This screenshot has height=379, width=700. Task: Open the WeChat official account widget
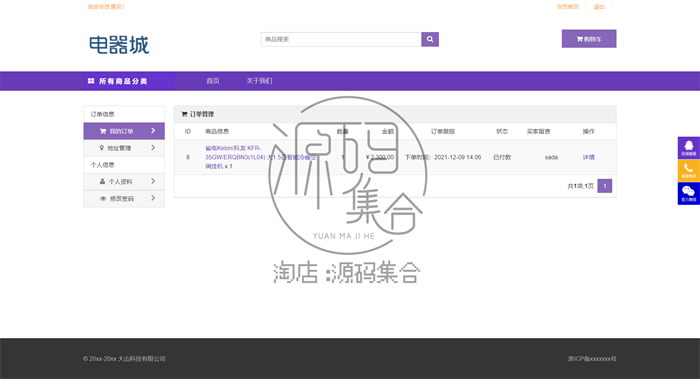tap(688, 193)
